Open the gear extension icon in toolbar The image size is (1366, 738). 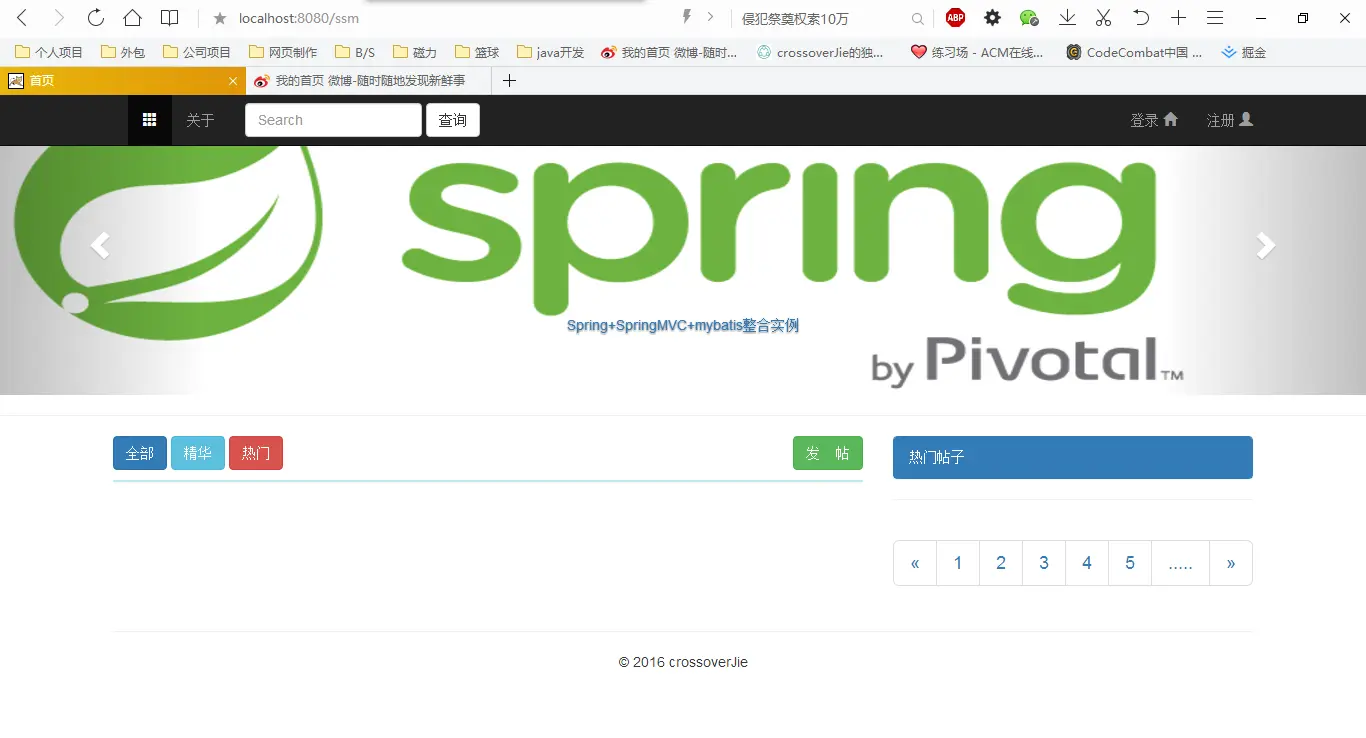pos(992,17)
